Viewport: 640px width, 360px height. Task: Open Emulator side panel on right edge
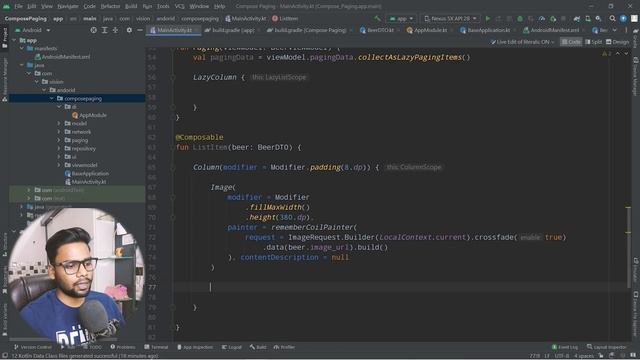[636, 269]
